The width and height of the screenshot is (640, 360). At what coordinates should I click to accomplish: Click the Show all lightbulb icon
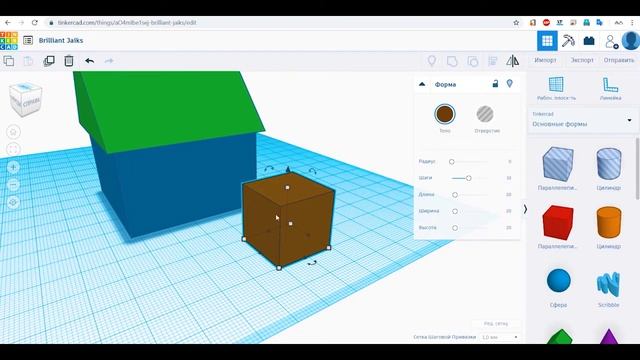pos(431,61)
